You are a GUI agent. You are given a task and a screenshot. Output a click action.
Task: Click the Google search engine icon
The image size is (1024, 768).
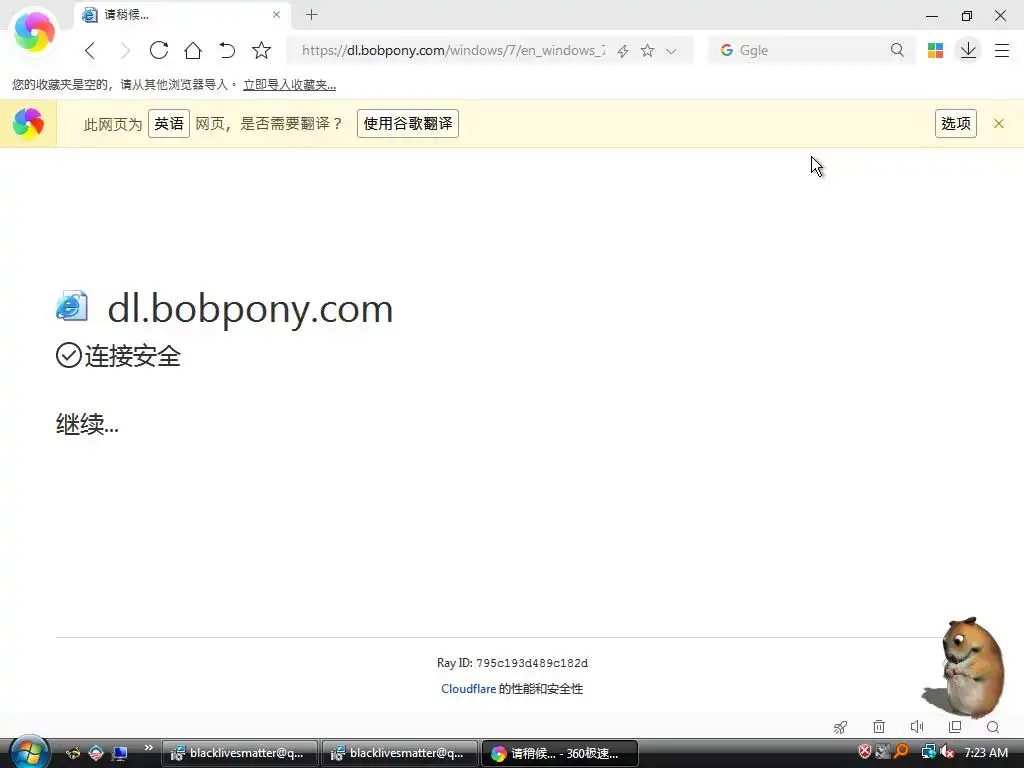click(x=726, y=50)
